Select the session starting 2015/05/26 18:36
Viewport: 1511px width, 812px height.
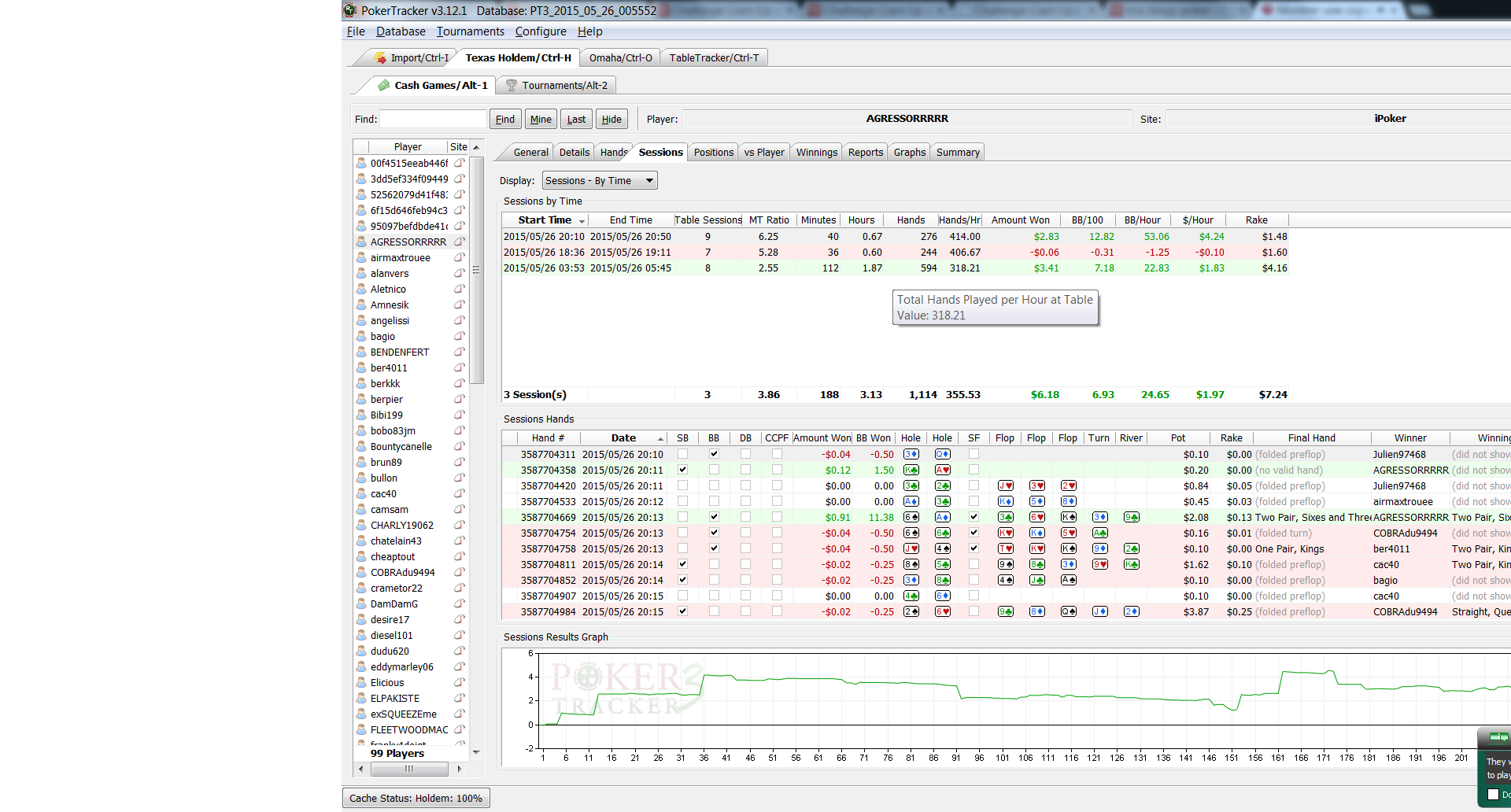point(896,253)
